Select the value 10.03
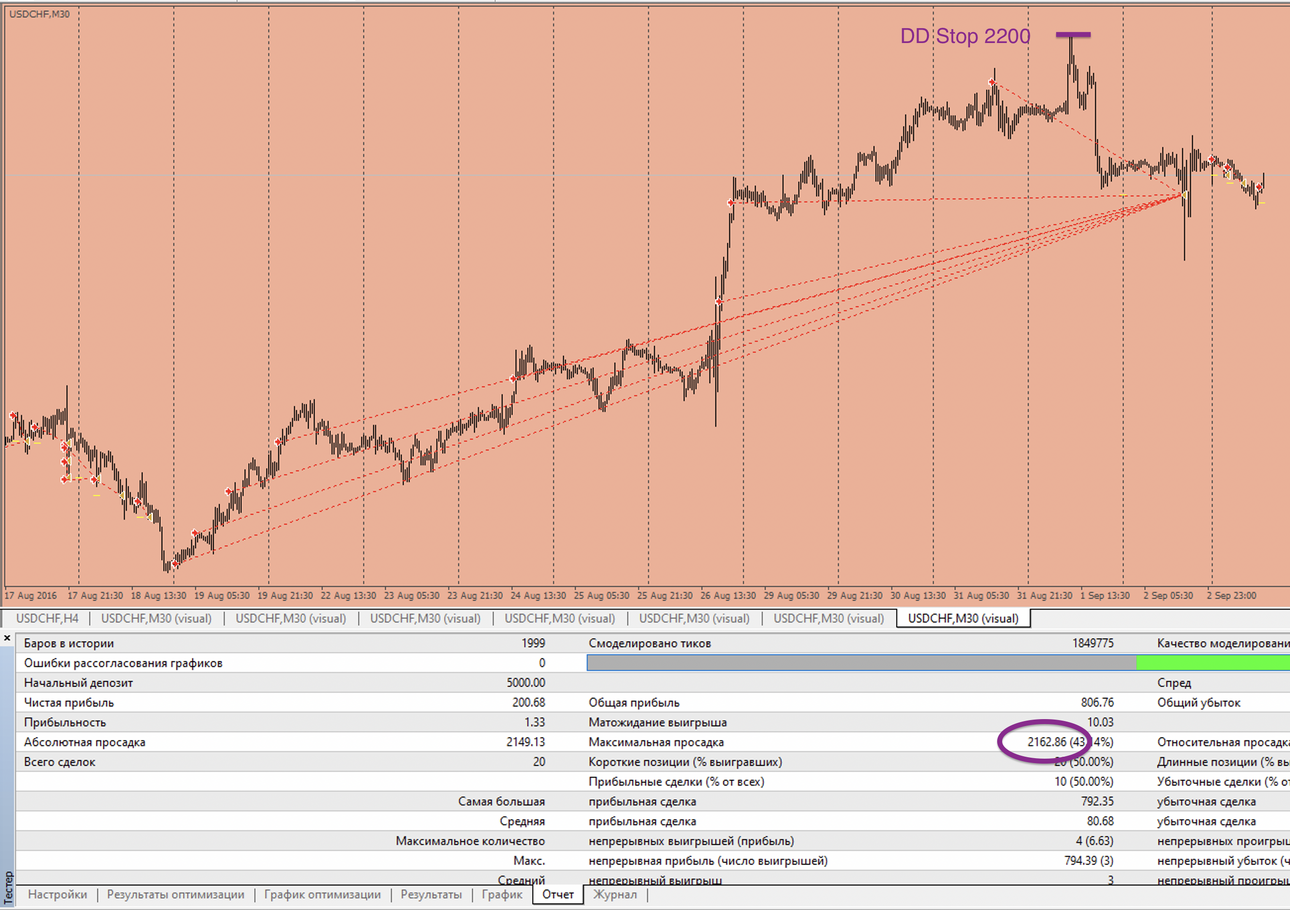Image resolution: width=1290 pixels, height=910 pixels. [1100, 722]
